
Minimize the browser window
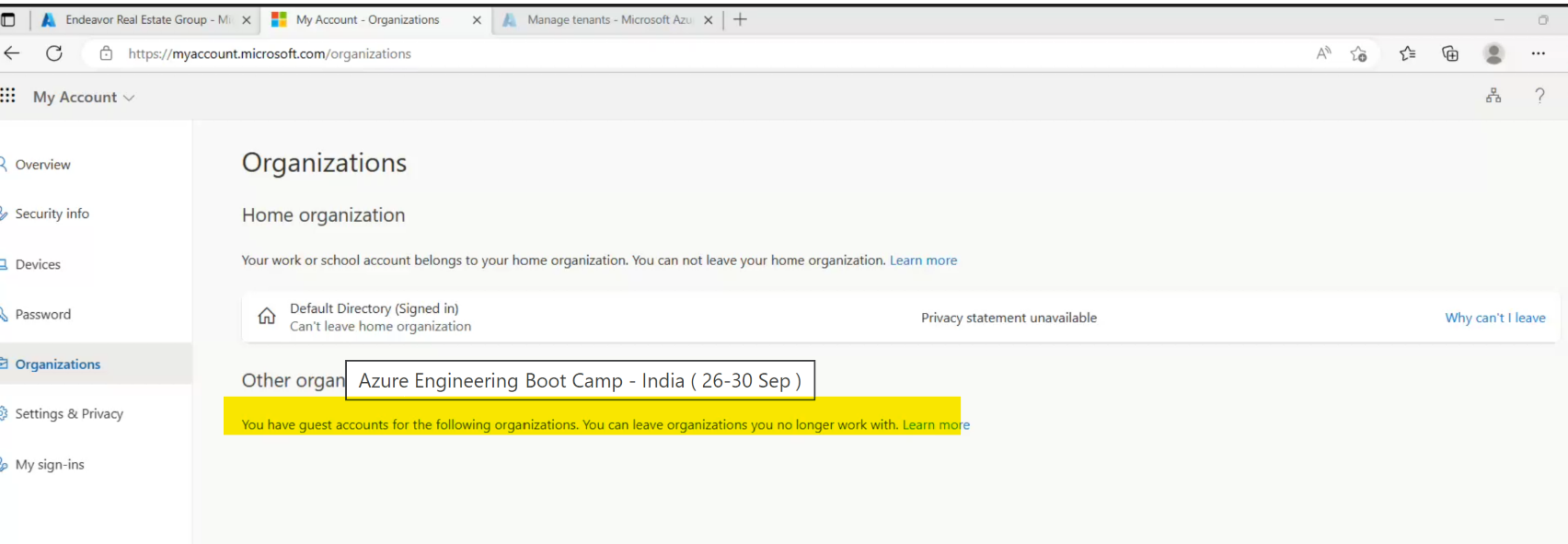point(1499,19)
